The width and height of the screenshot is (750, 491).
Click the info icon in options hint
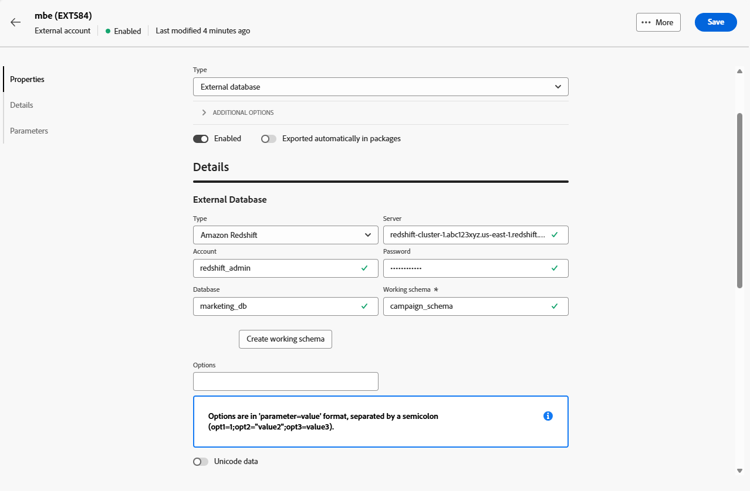click(548, 416)
